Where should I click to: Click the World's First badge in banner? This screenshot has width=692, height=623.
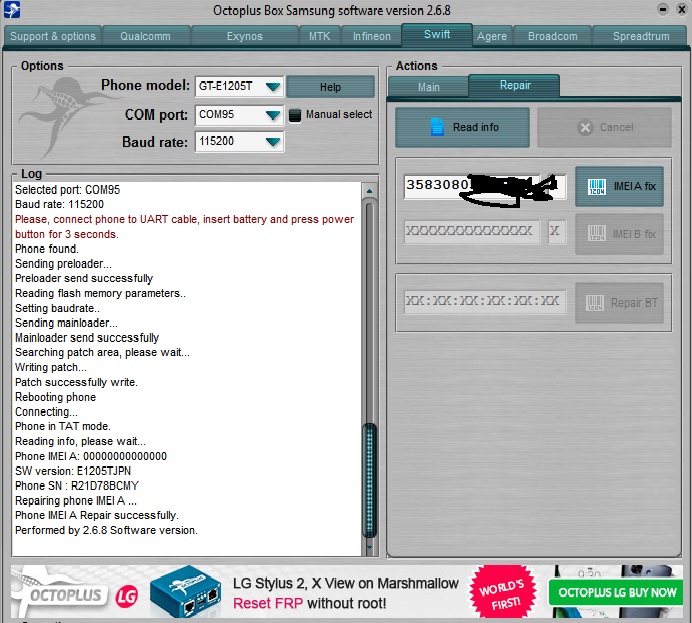(x=502, y=593)
